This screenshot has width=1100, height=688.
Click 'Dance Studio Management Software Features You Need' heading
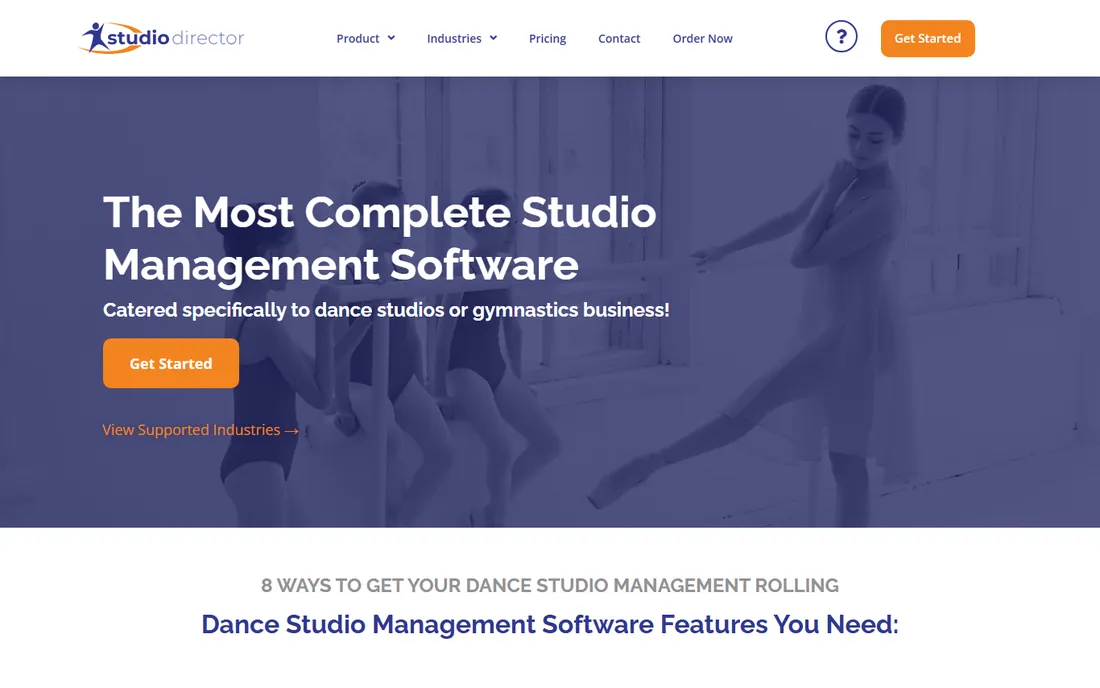click(550, 624)
